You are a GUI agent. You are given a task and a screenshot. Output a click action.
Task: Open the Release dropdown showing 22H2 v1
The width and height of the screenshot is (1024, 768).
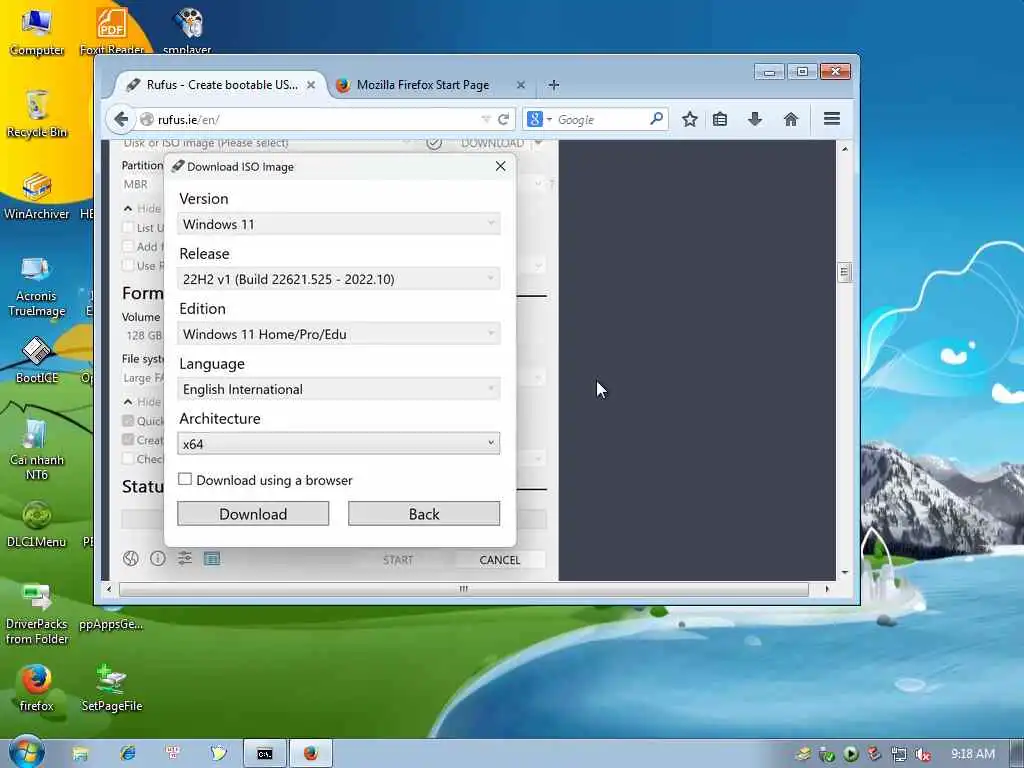click(338, 279)
